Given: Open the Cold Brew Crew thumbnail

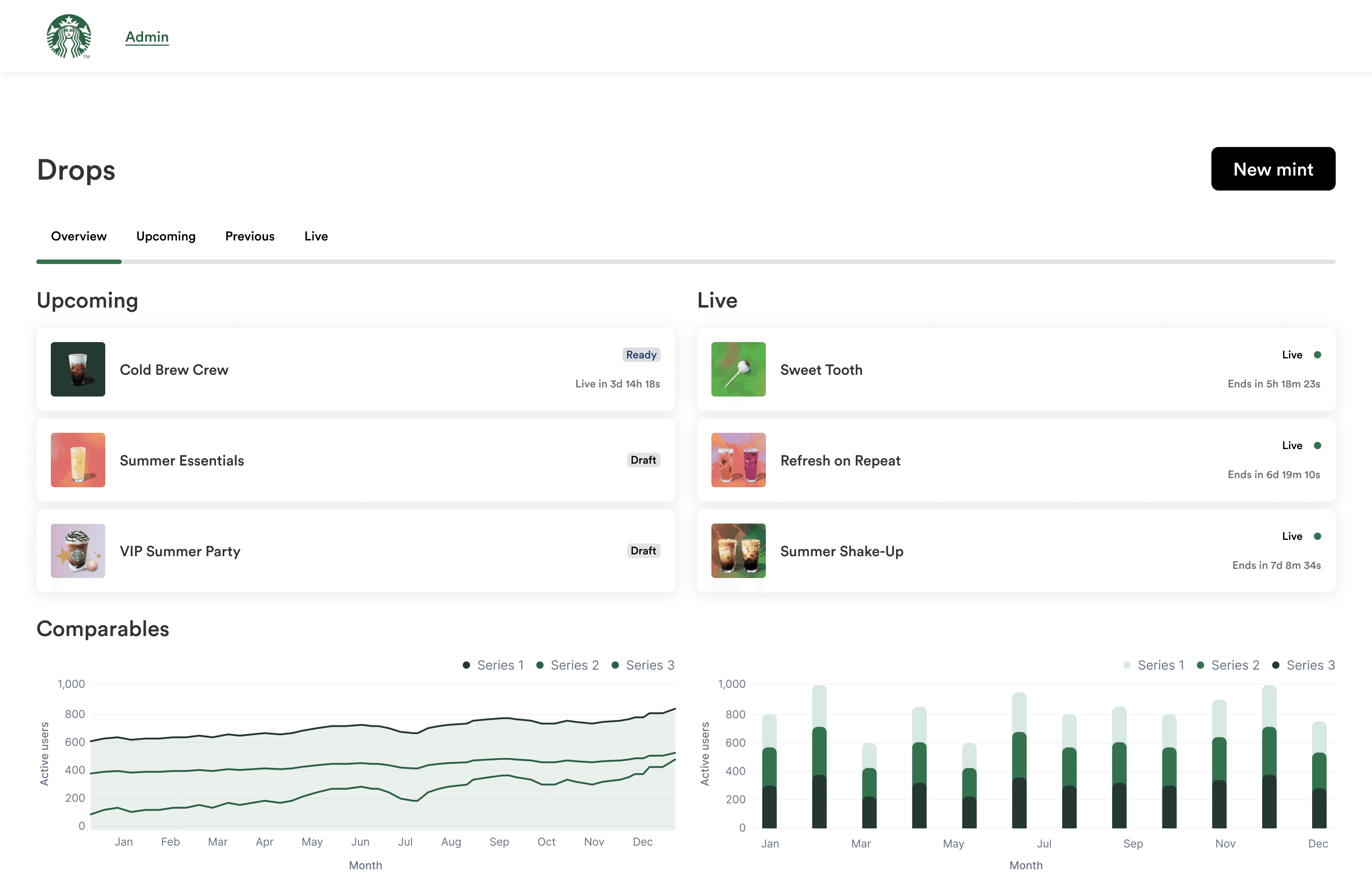Looking at the screenshot, I should point(78,369).
